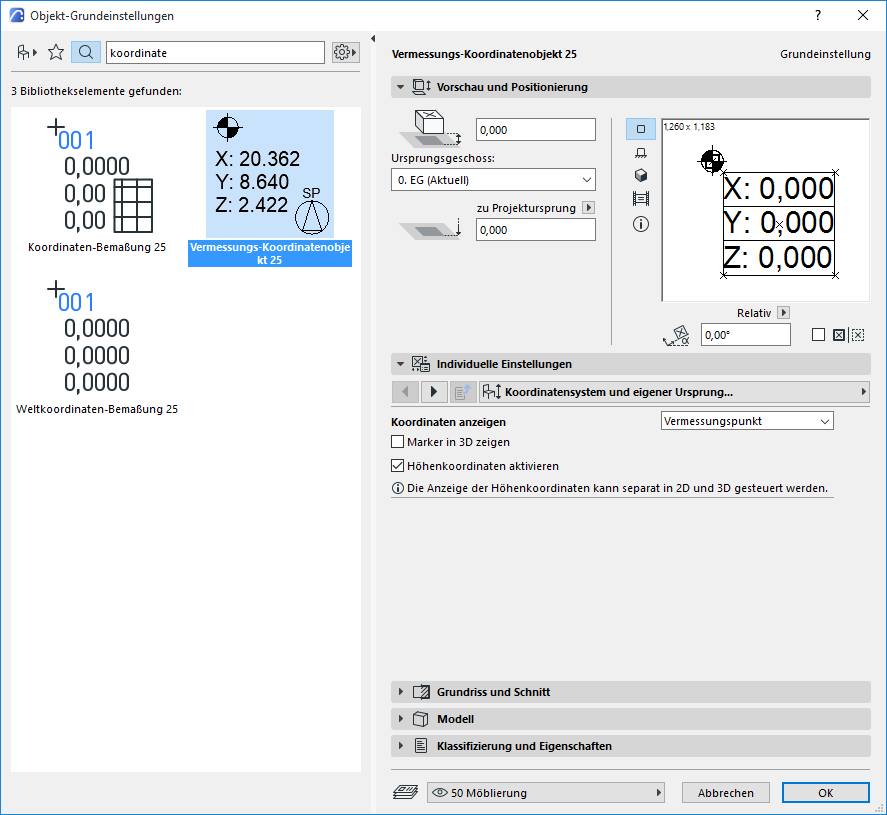This screenshot has width=887, height=815.
Task: Click the layer icon at bottom
Action: 405,792
